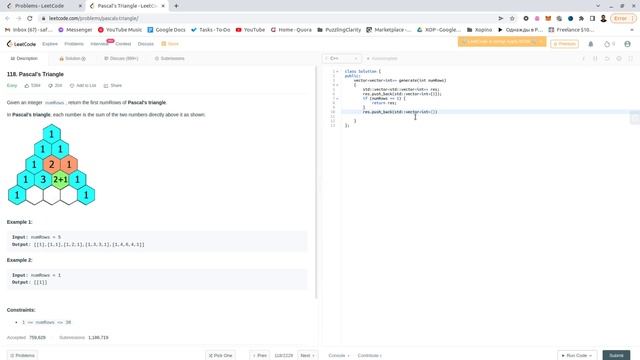Screen dimensions: 640x360
Task: Go to the Next problem
Action: pos(308,356)
